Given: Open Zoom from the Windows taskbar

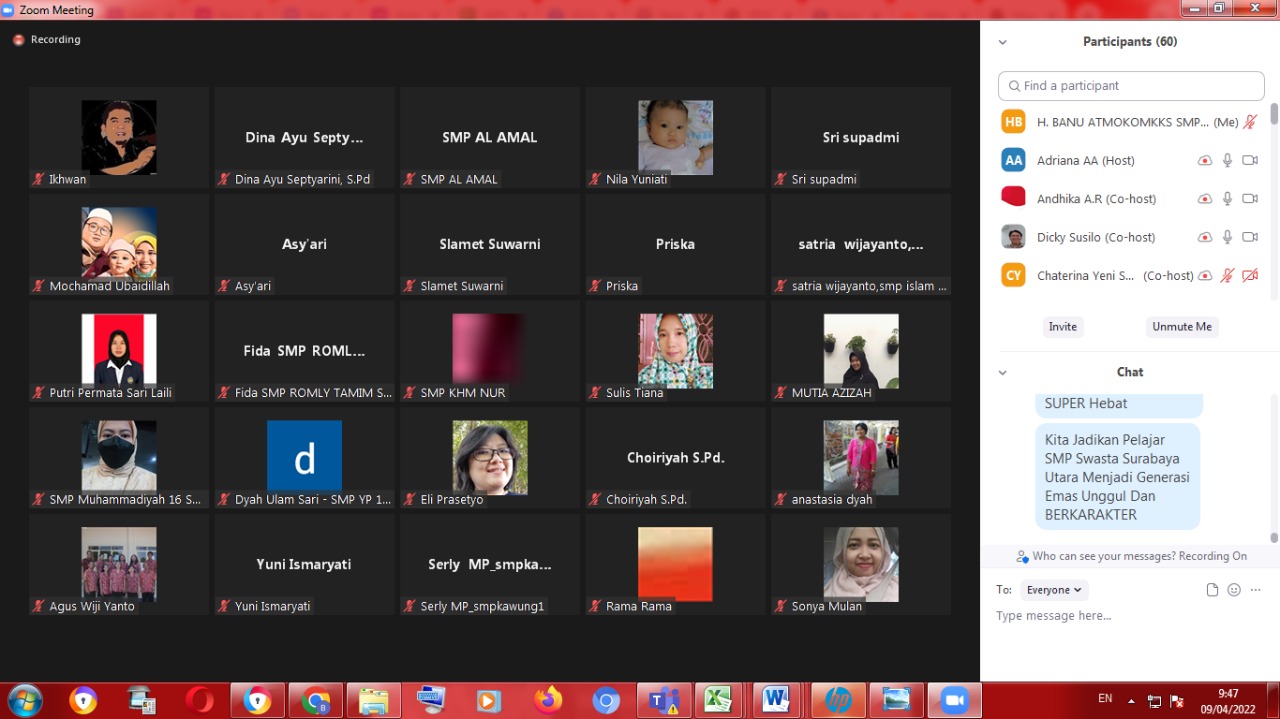Looking at the screenshot, I should (x=954, y=700).
